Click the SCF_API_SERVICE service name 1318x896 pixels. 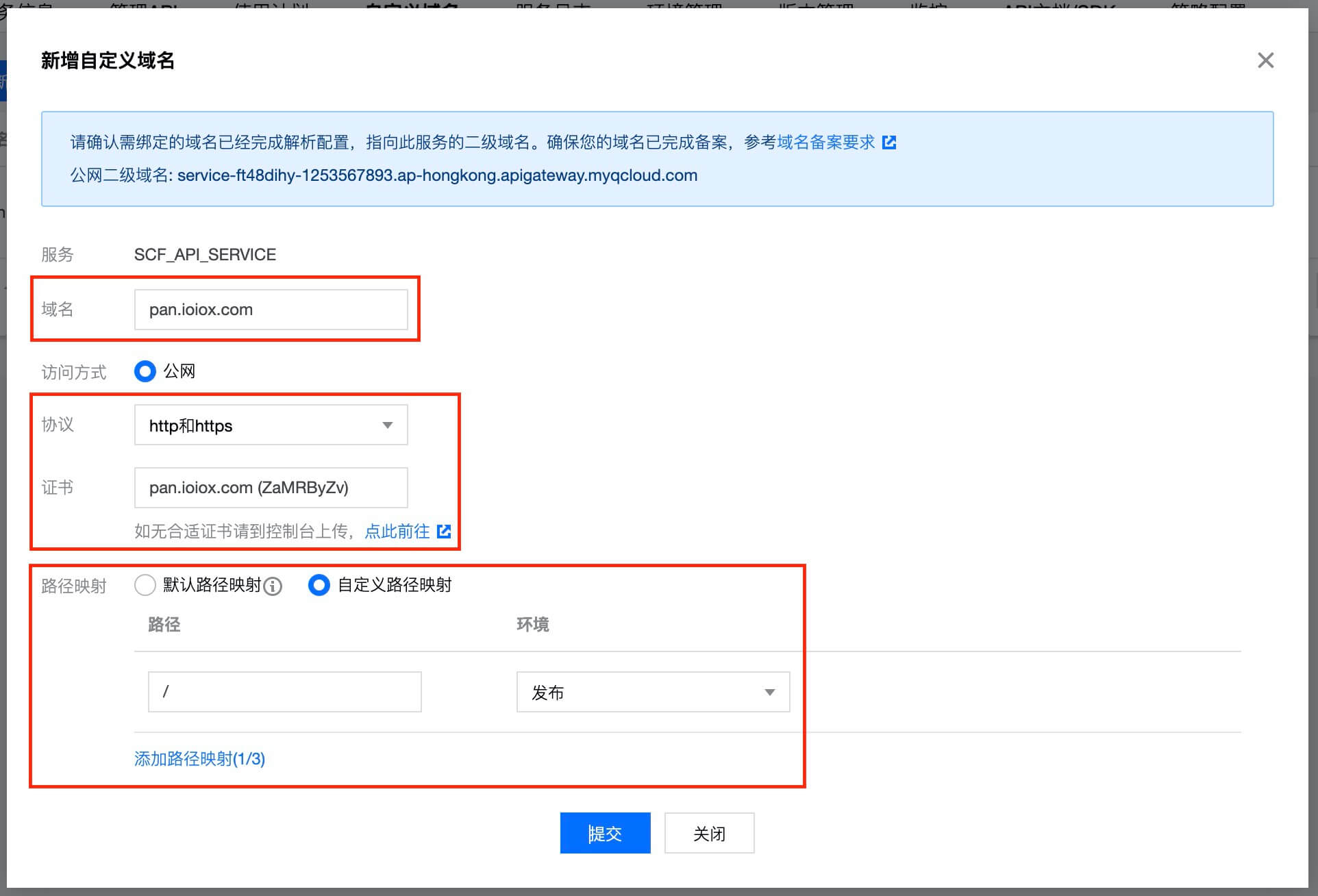pos(205,255)
